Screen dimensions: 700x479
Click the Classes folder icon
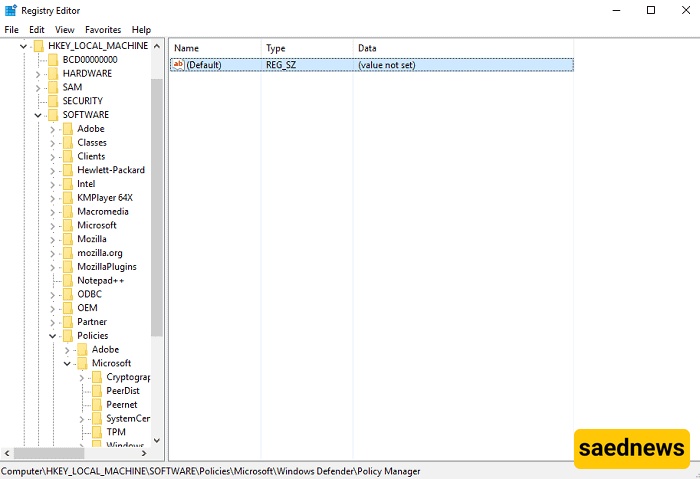(x=68, y=143)
